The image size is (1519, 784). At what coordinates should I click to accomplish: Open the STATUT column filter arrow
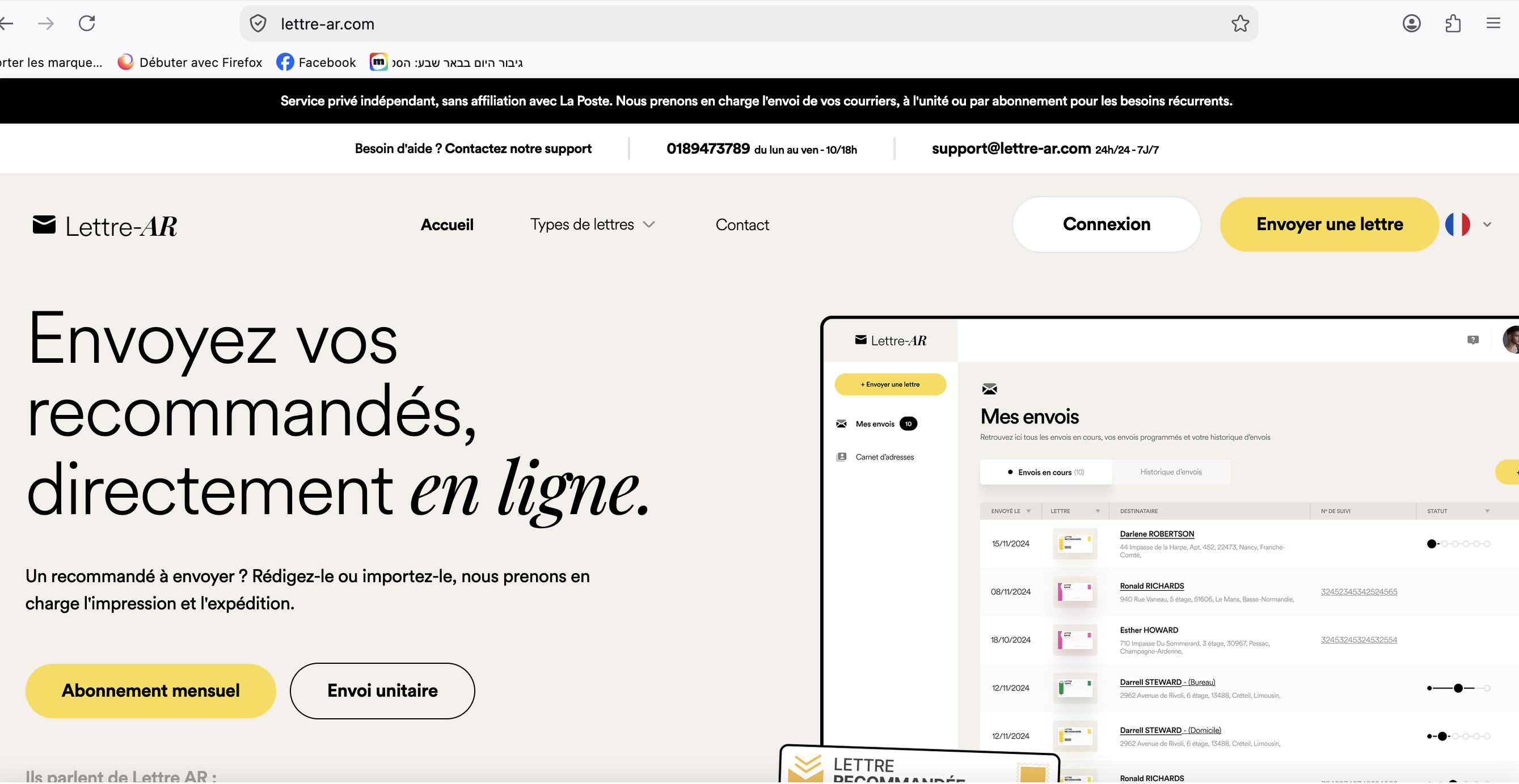1487,512
